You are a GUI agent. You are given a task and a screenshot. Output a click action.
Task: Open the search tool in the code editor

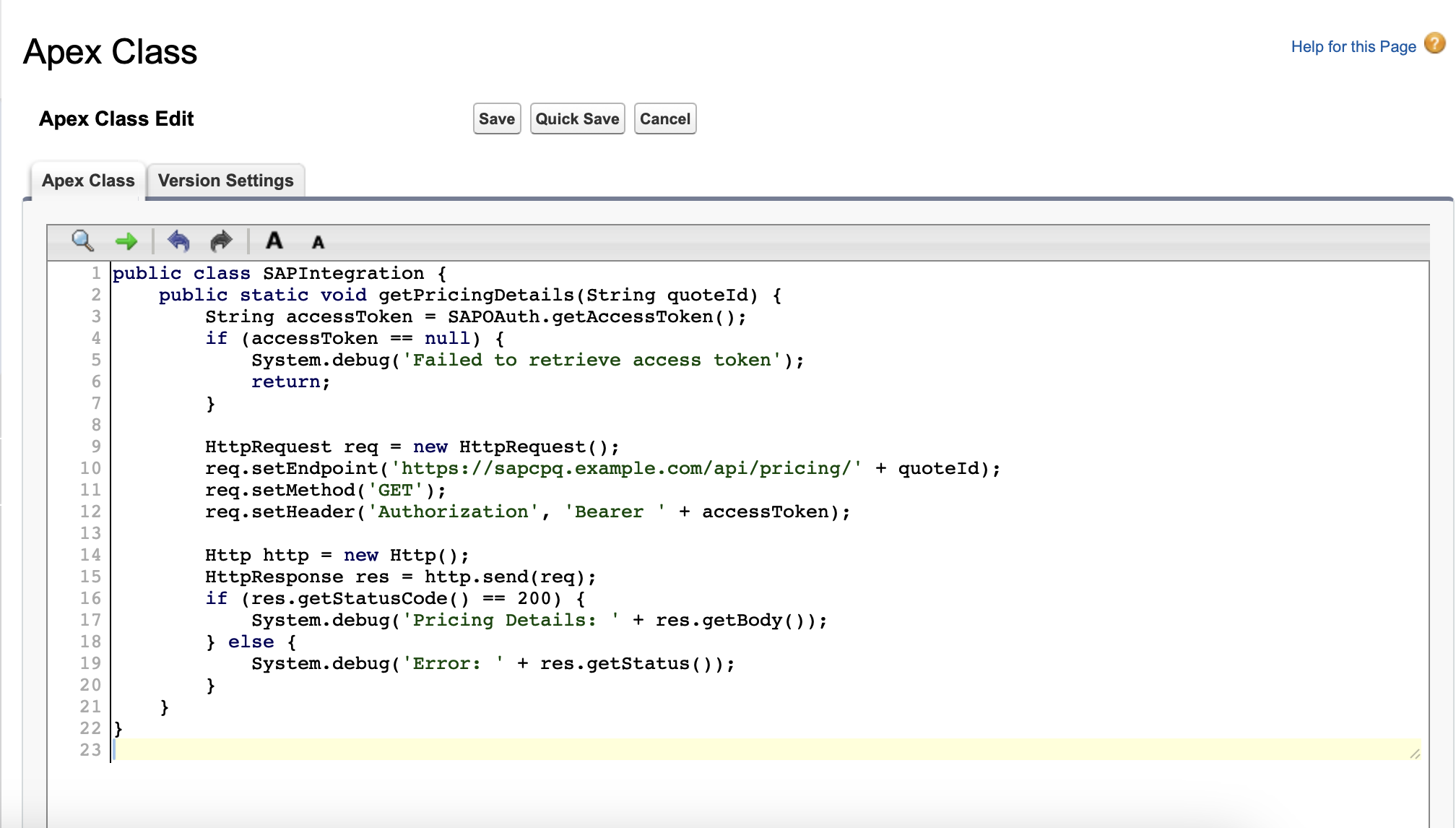[x=82, y=241]
